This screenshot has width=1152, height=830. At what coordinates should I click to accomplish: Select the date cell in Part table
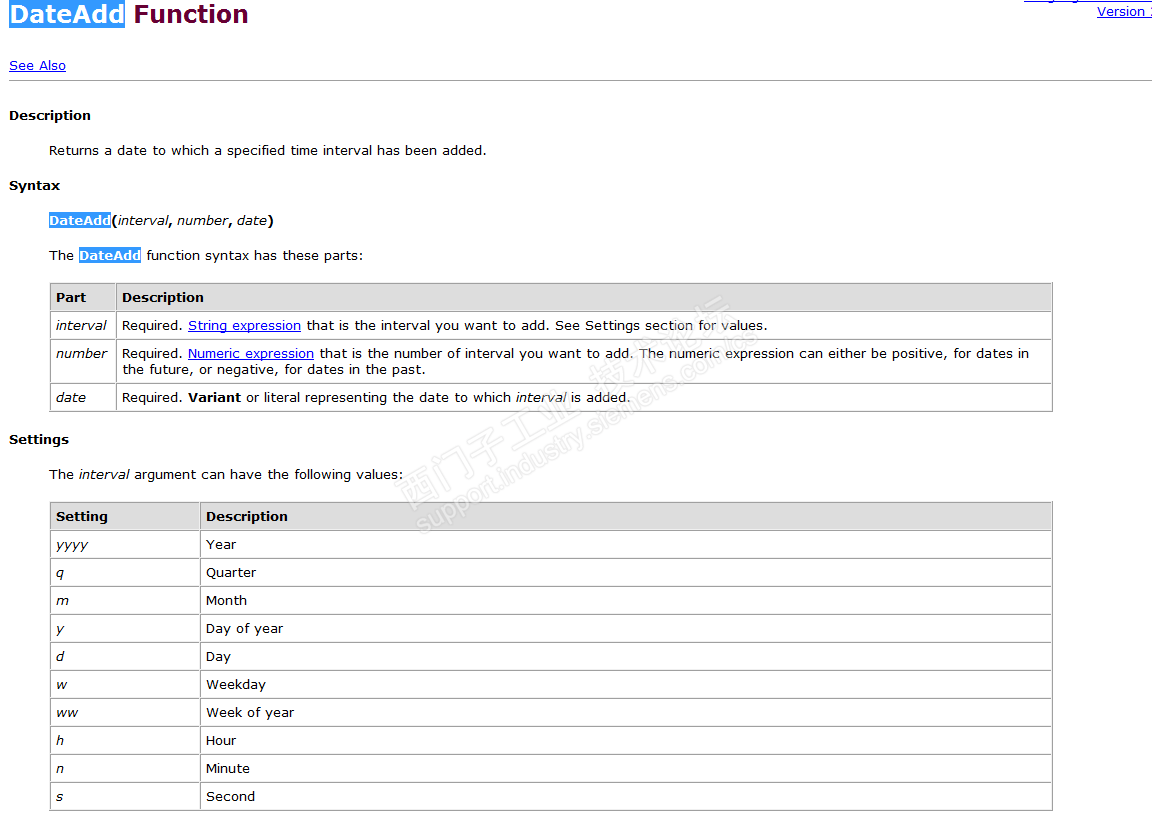click(71, 398)
